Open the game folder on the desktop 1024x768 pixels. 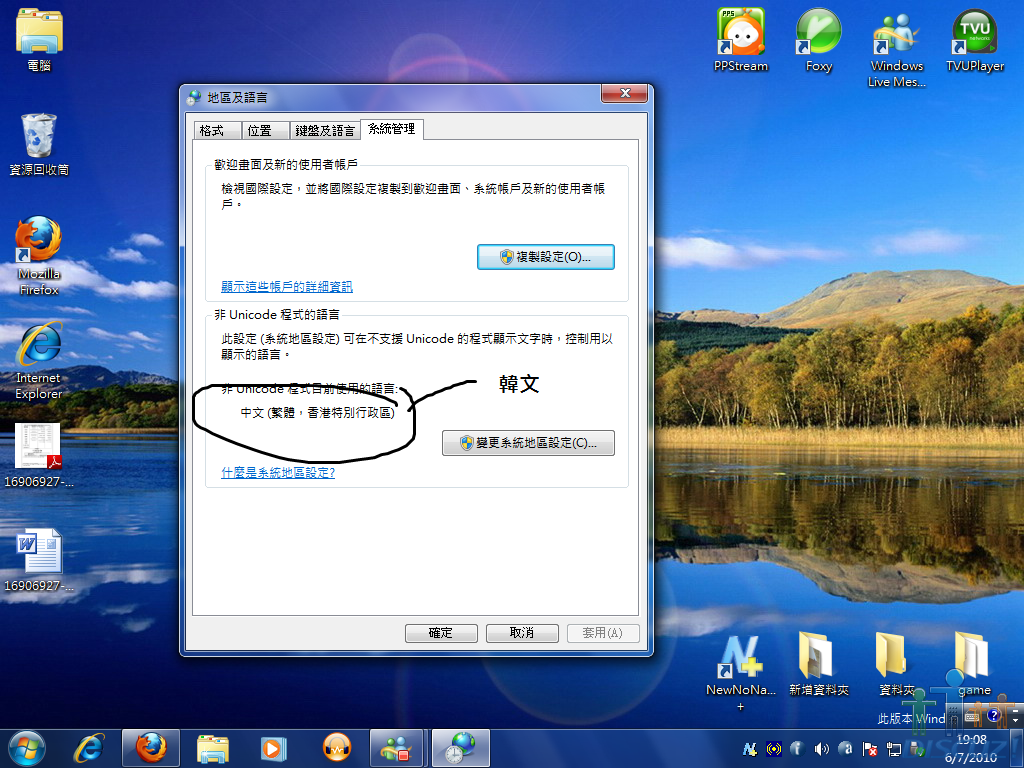pyautogui.click(x=974, y=664)
